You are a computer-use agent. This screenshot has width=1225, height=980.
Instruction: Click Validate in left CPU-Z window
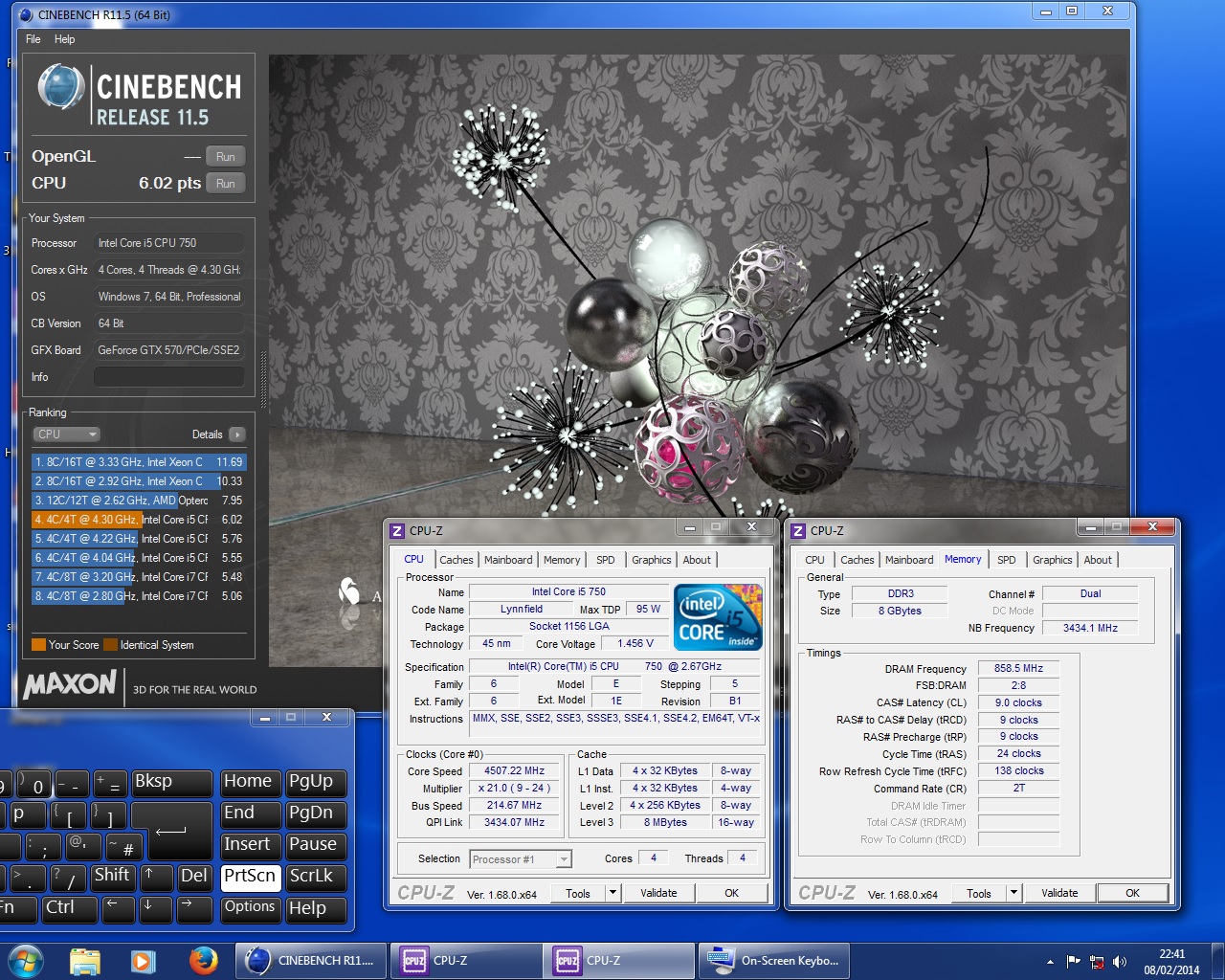[x=658, y=893]
